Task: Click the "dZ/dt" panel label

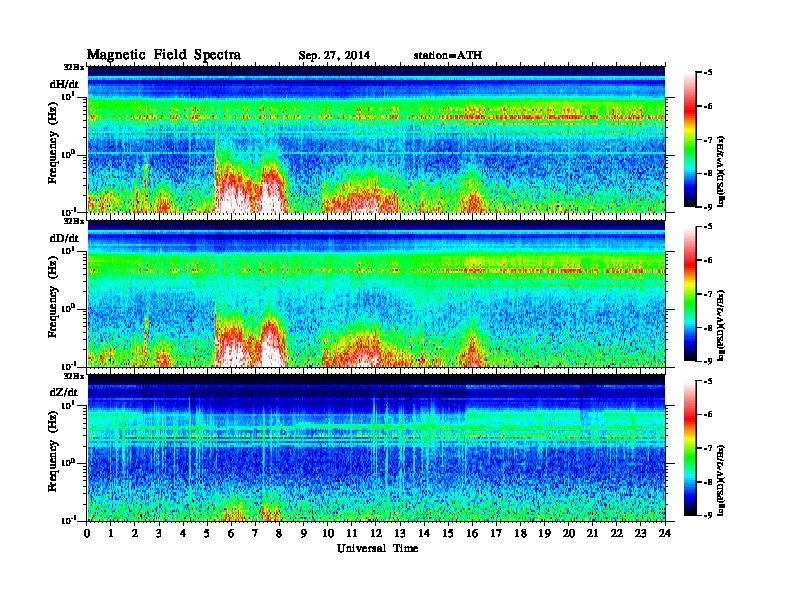Action: pyautogui.click(x=64, y=392)
